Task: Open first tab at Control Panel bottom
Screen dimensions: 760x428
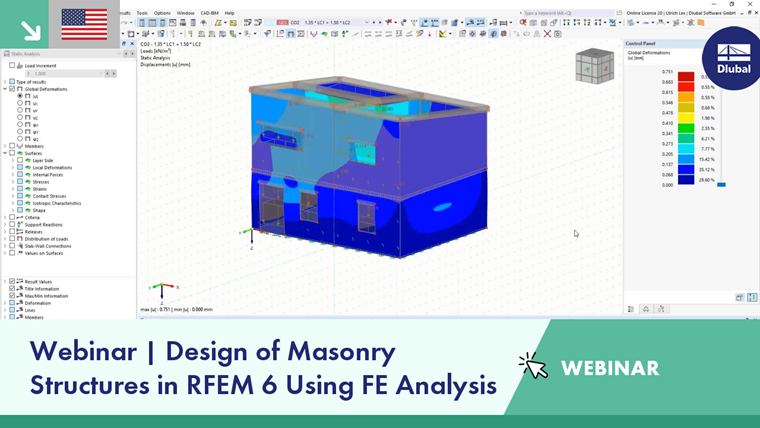Action: coord(631,309)
